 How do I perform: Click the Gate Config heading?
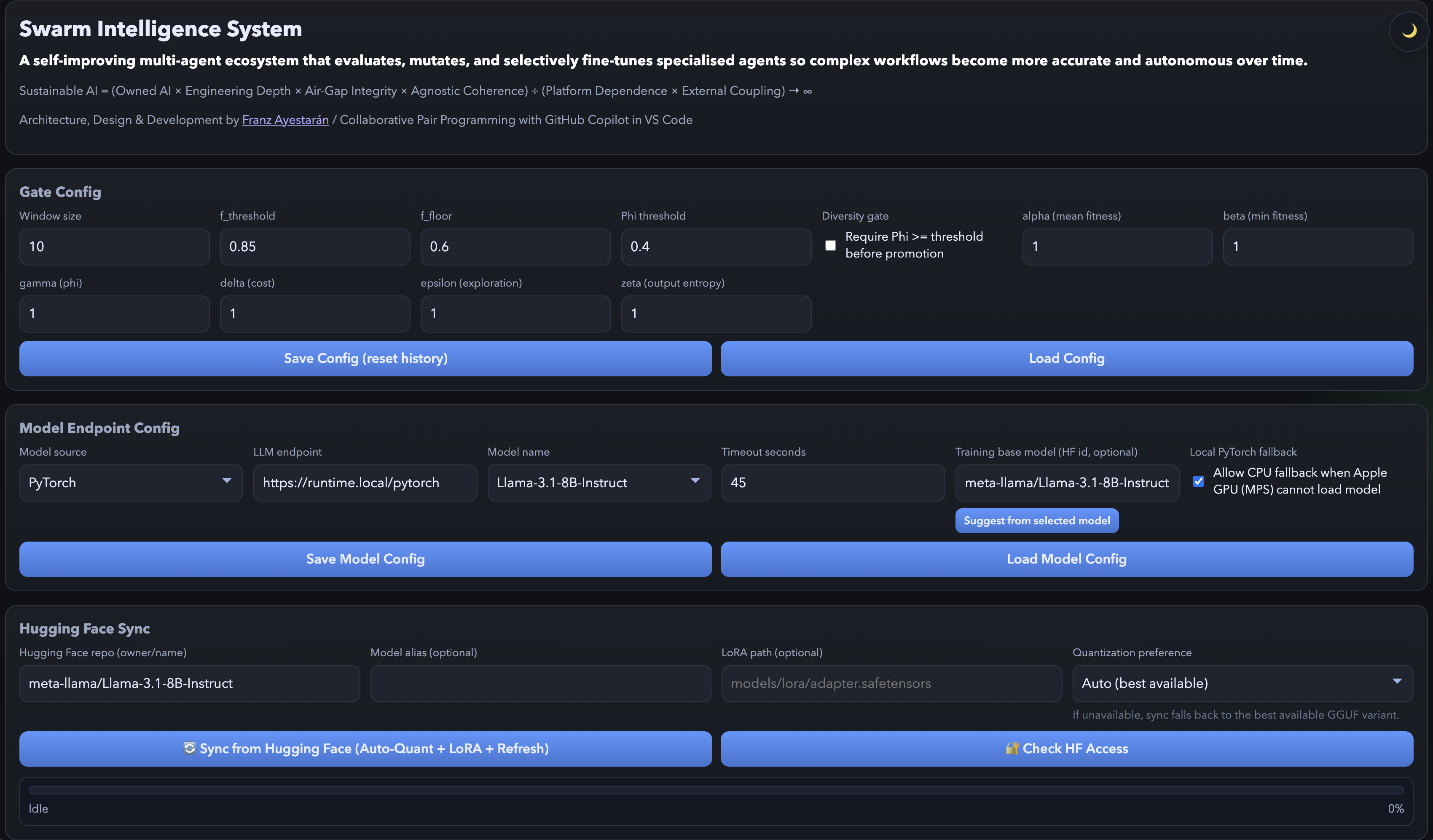[60, 192]
